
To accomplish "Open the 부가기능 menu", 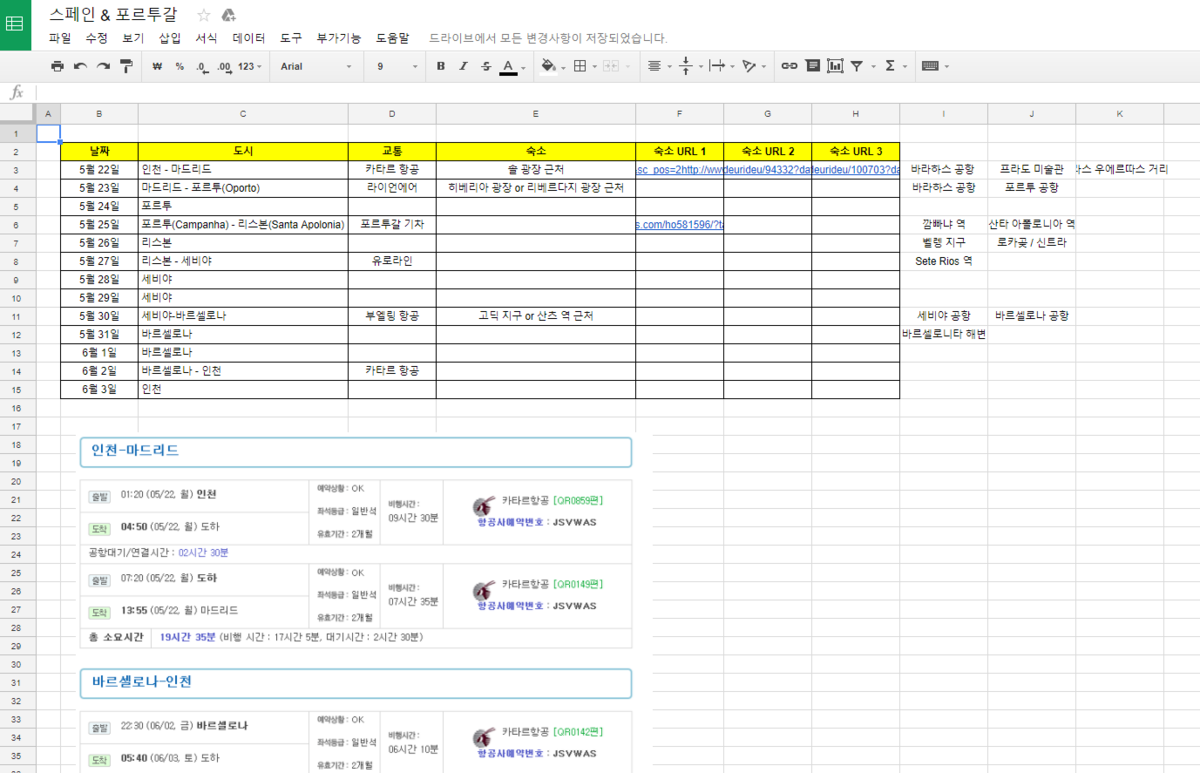I will (339, 38).
